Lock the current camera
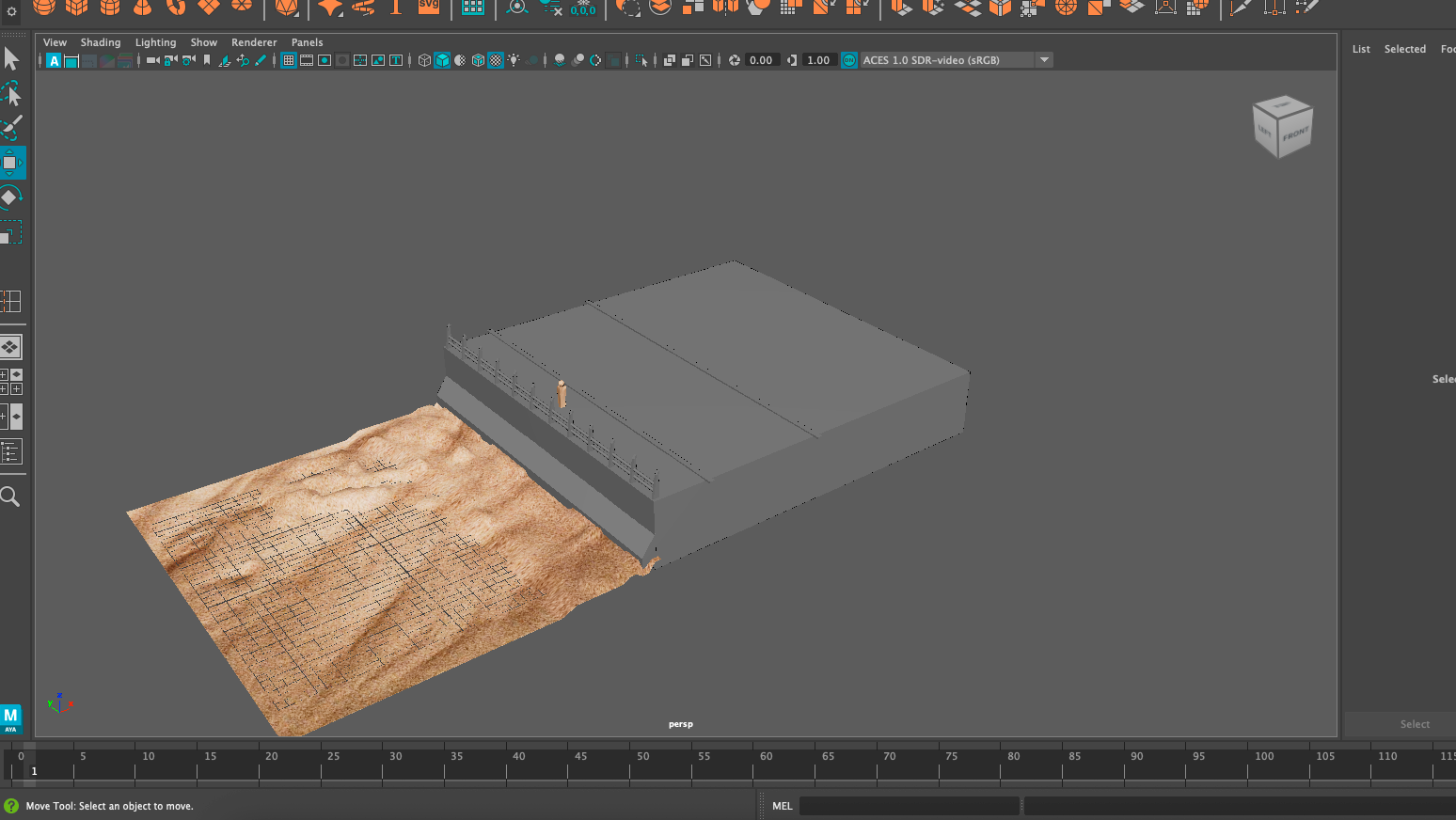The image size is (1456, 820). coord(171,60)
